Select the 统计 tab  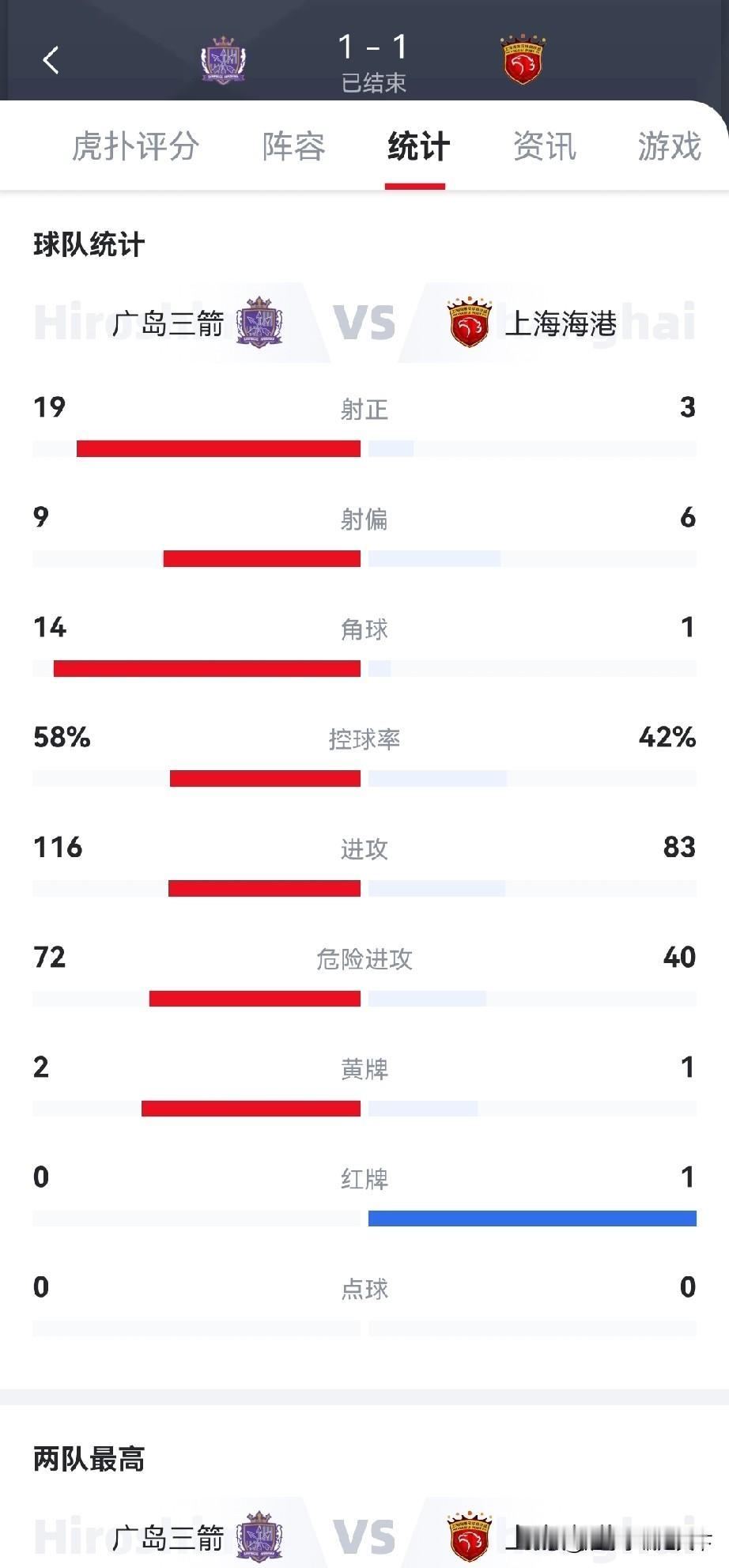click(x=418, y=147)
